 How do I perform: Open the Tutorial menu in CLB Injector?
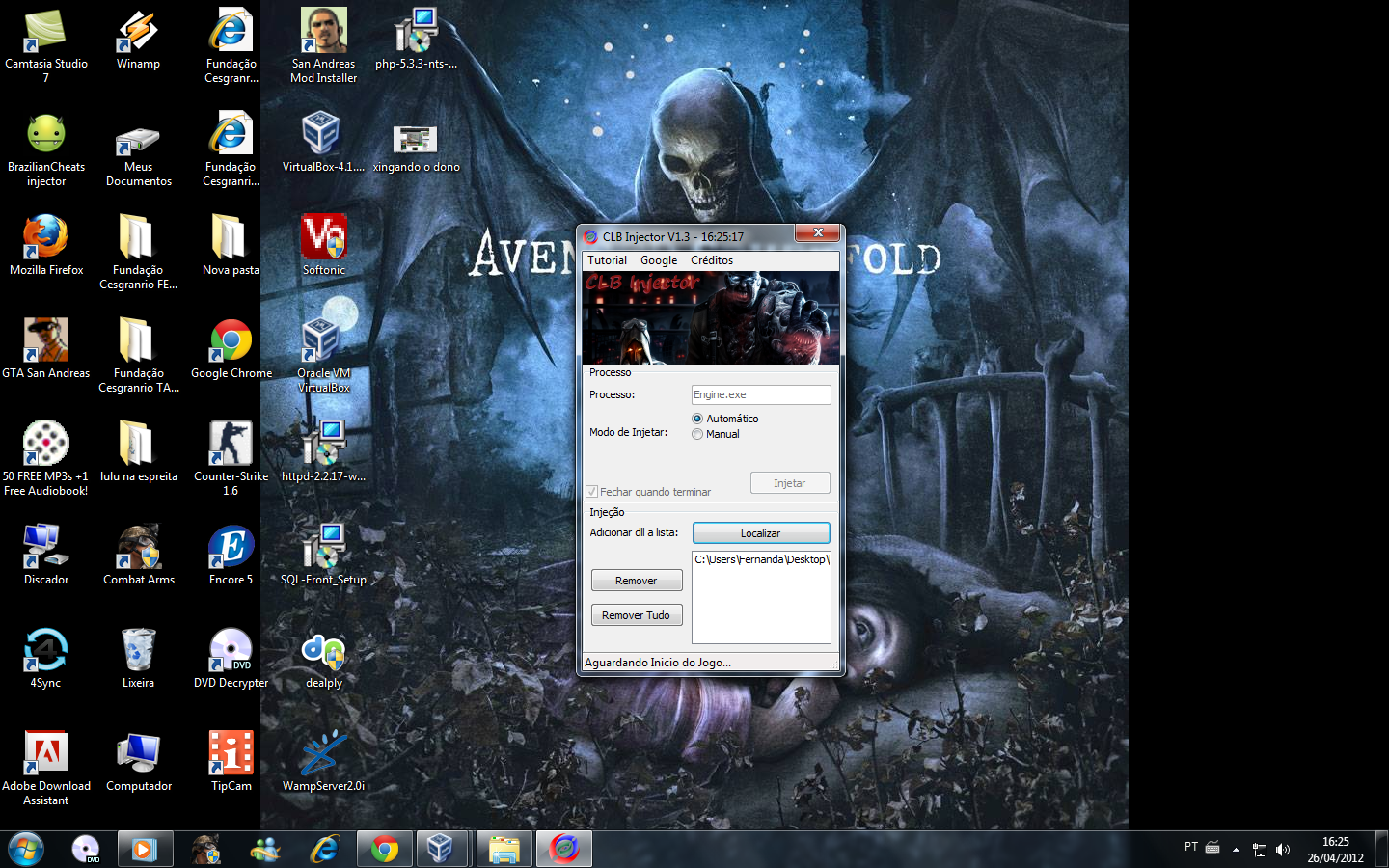pyautogui.click(x=607, y=259)
